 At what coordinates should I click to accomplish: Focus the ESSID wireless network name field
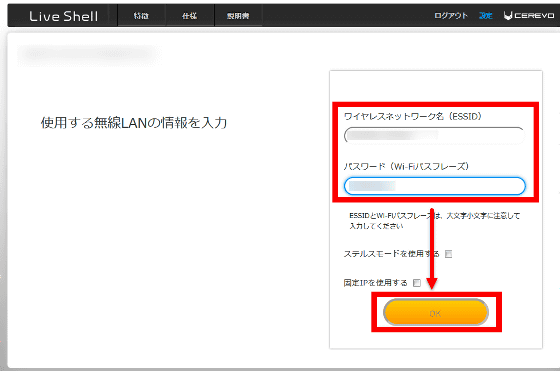pyautogui.click(x=434, y=135)
